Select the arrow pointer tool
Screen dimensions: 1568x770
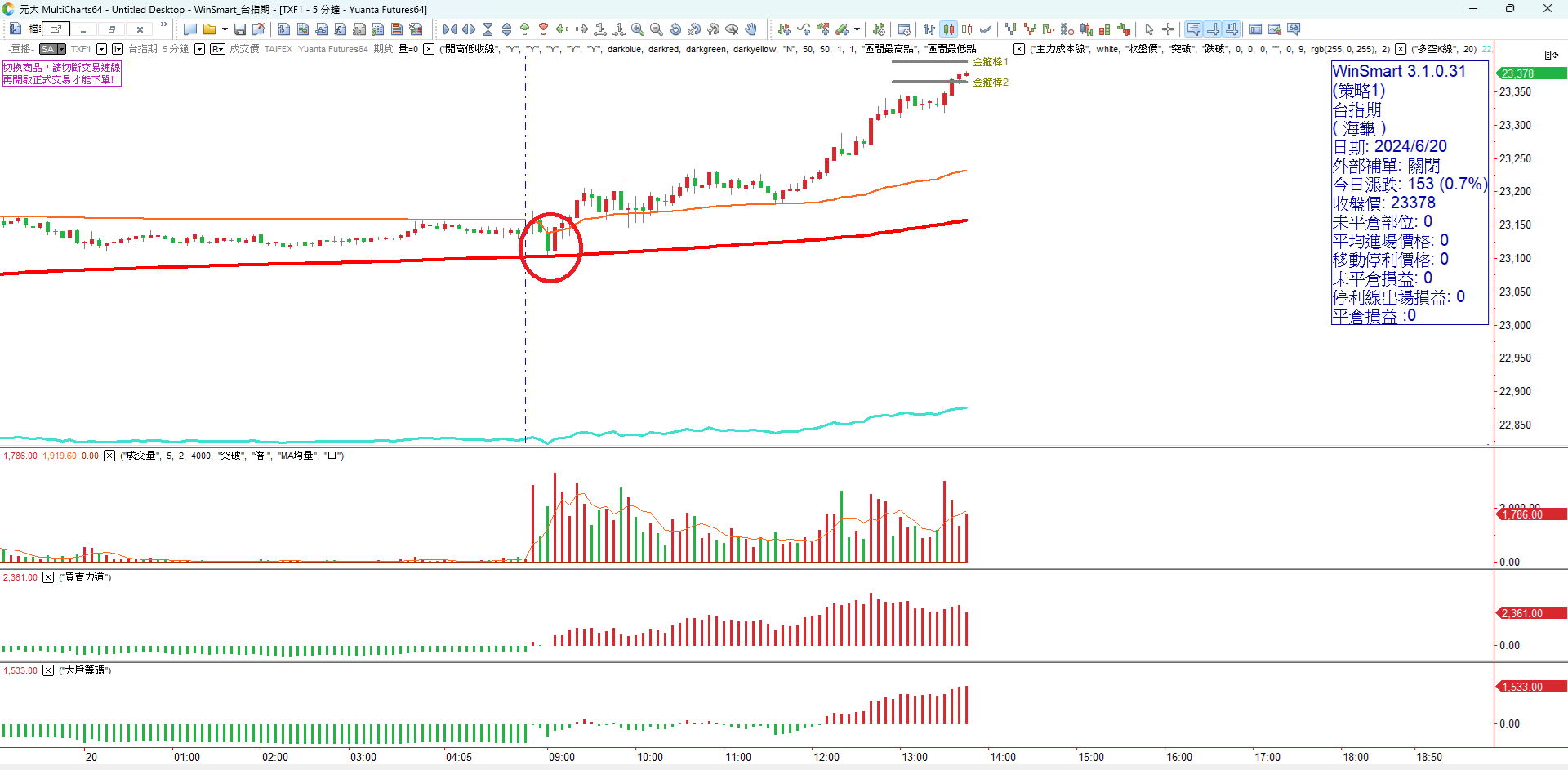[x=1150, y=29]
